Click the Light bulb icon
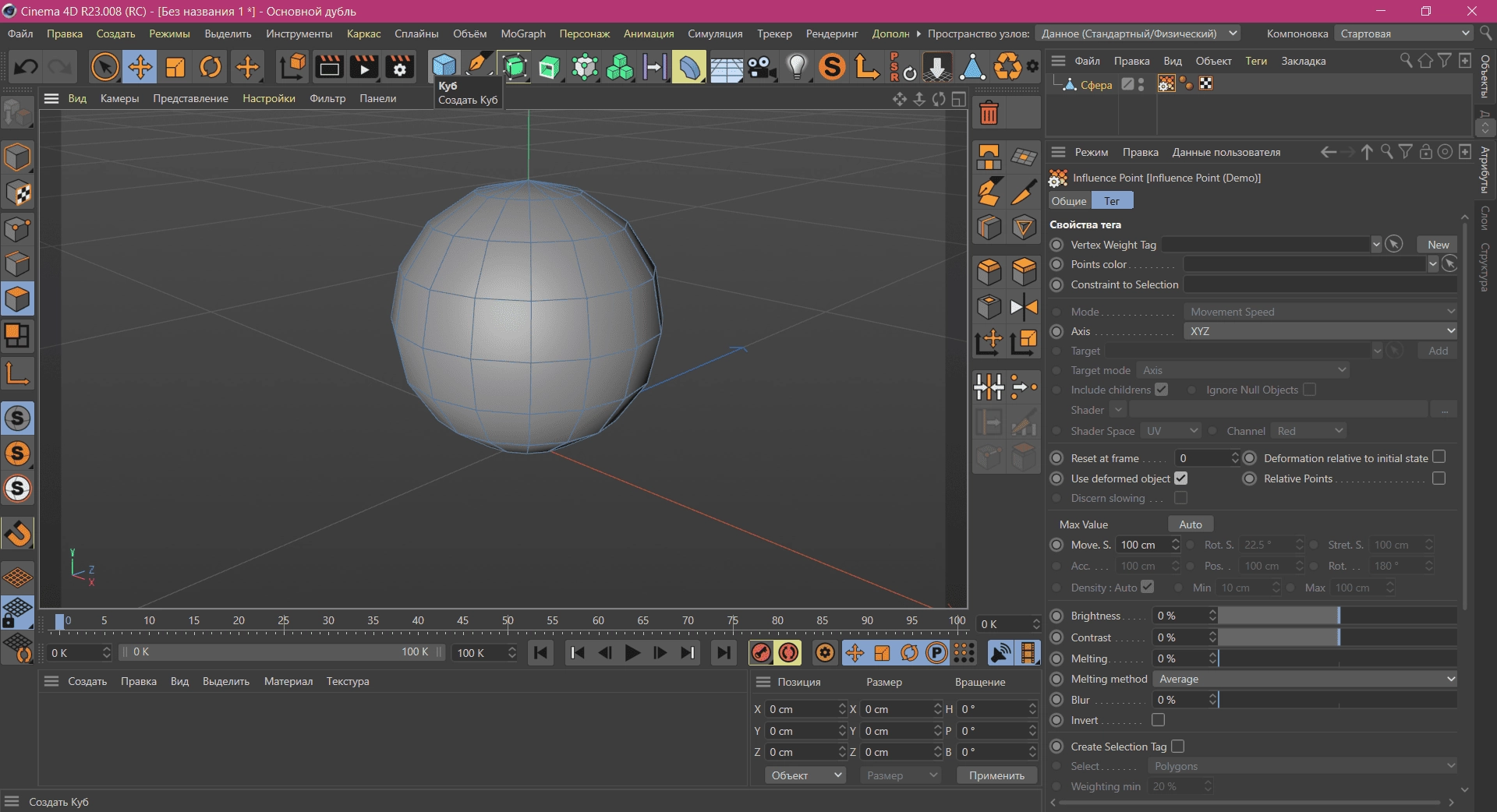The width and height of the screenshot is (1497, 812). point(797,67)
